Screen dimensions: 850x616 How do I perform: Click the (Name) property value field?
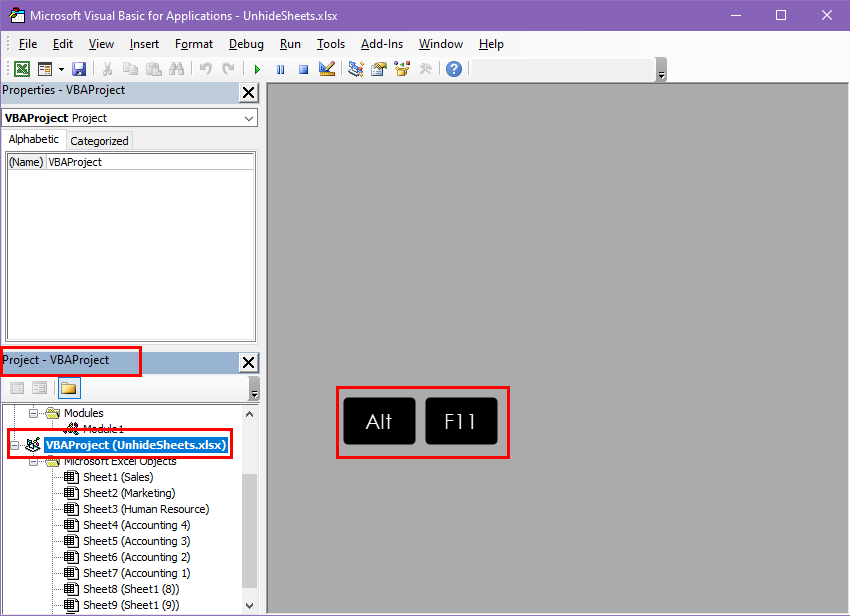tap(150, 162)
